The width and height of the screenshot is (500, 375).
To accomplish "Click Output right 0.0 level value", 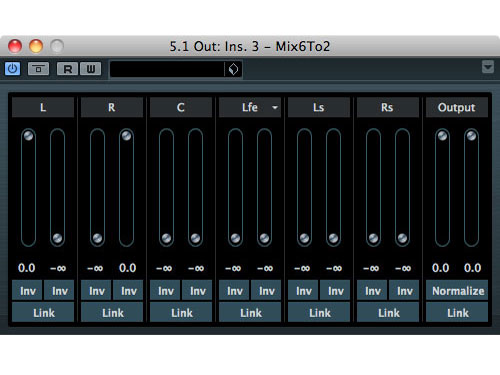I will tap(472, 268).
